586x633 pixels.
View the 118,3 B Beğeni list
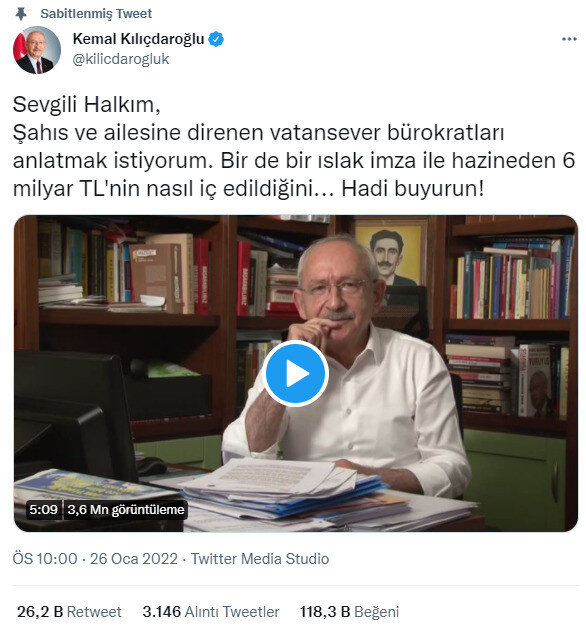tap(349, 612)
